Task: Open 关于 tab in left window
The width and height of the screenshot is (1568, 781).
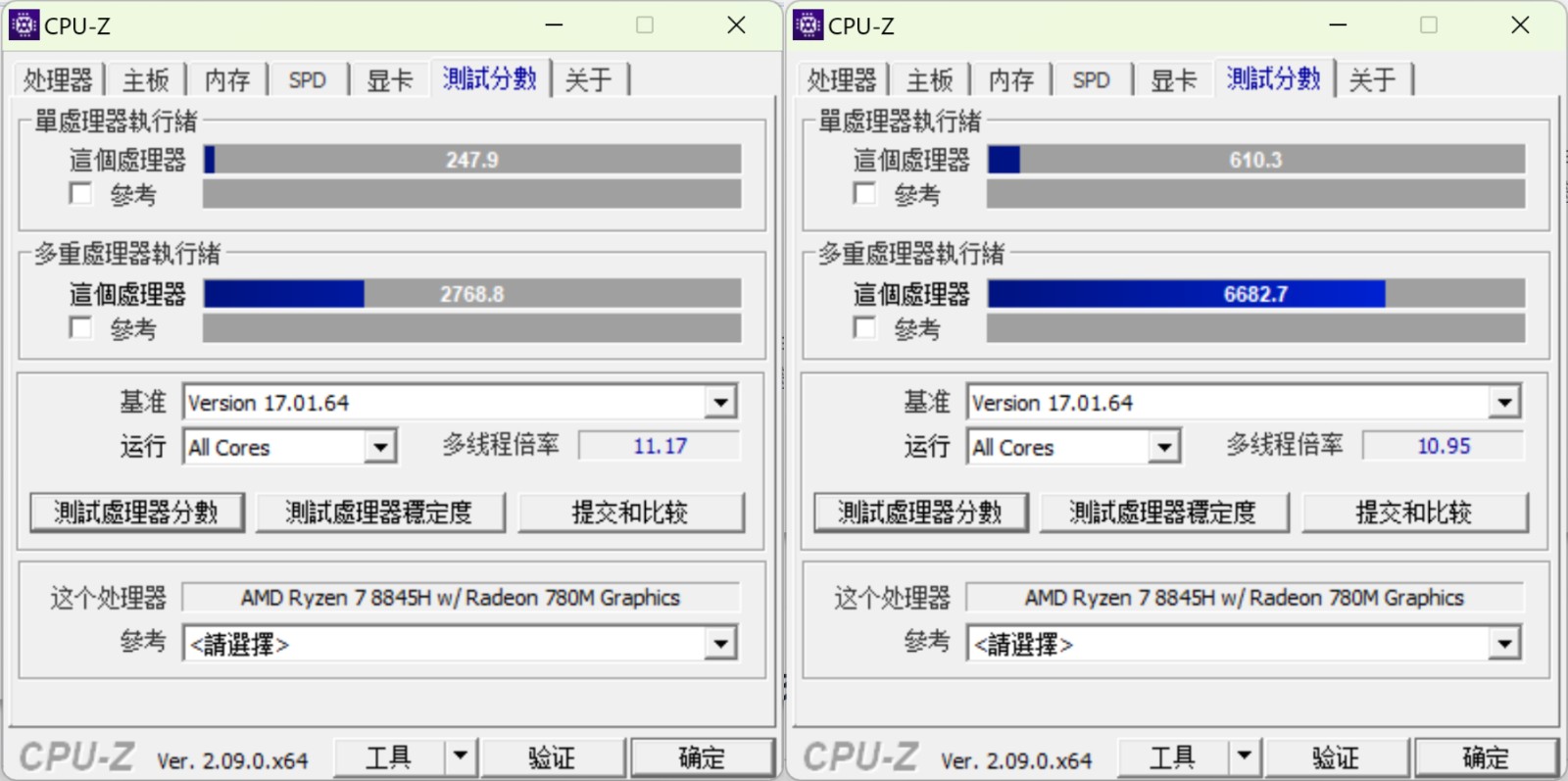Action: [589, 79]
